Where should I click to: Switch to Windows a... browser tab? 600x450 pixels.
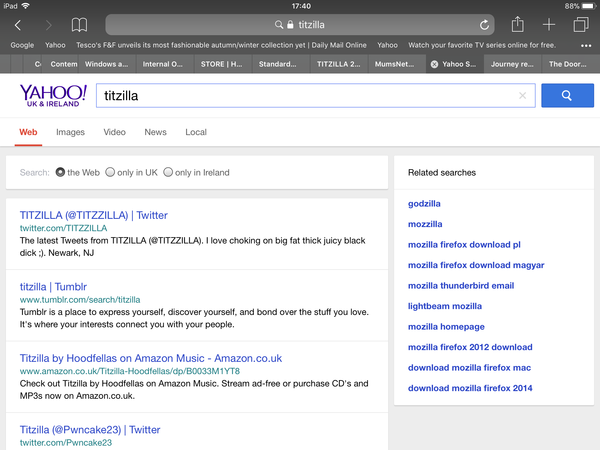point(106,64)
